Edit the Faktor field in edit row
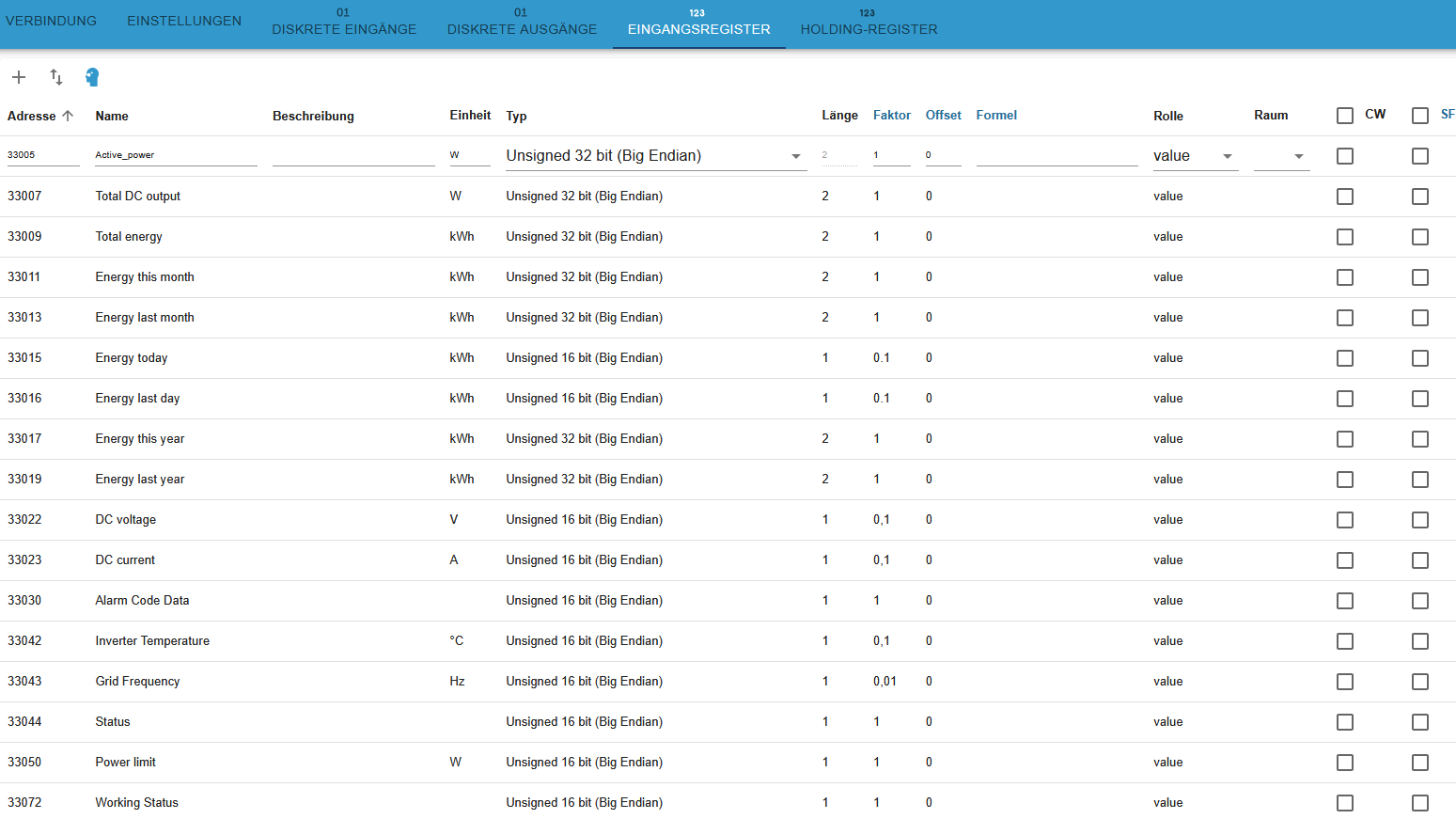This screenshot has width=1456, height=819. 891,155
